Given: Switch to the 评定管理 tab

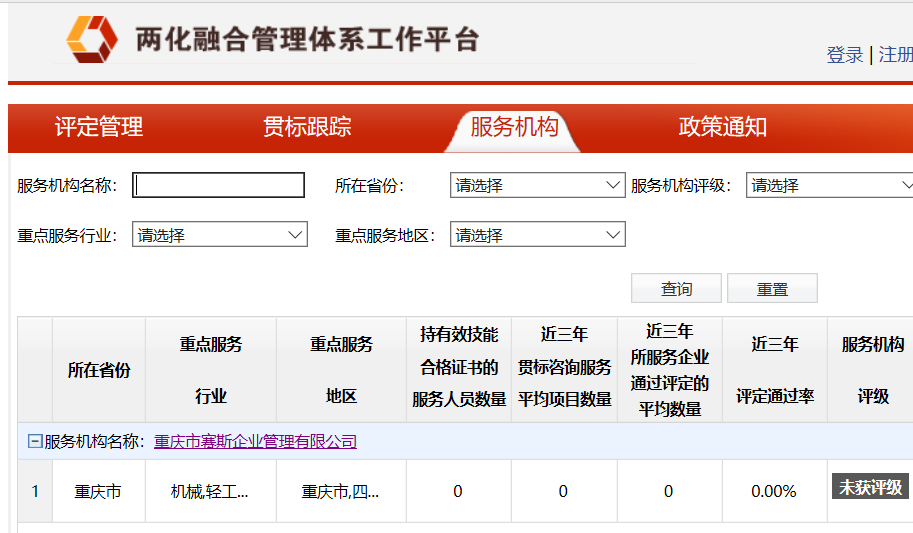Looking at the screenshot, I should [99, 127].
